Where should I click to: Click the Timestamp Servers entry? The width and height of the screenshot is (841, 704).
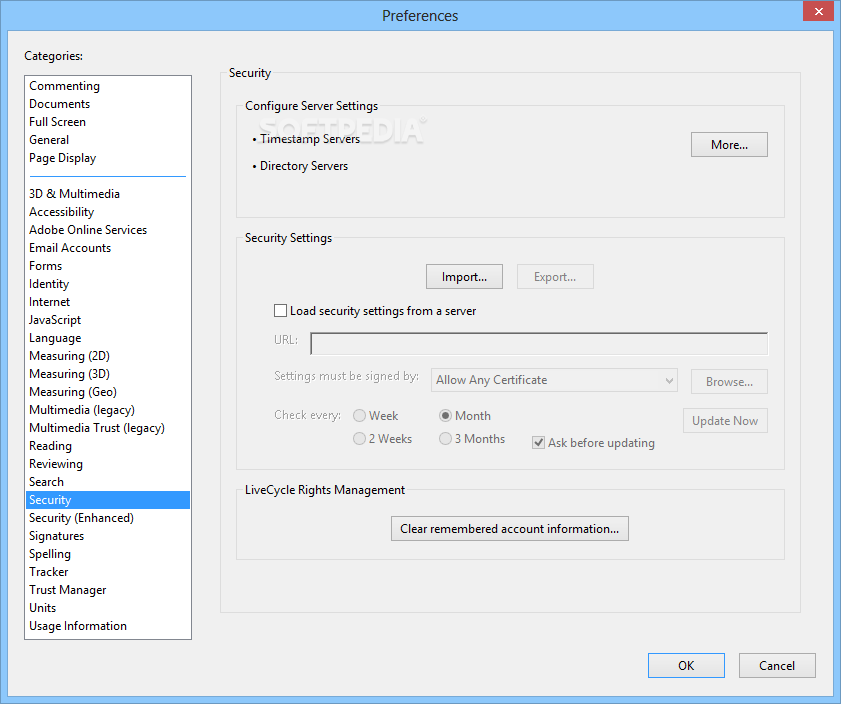tap(309, 139)
